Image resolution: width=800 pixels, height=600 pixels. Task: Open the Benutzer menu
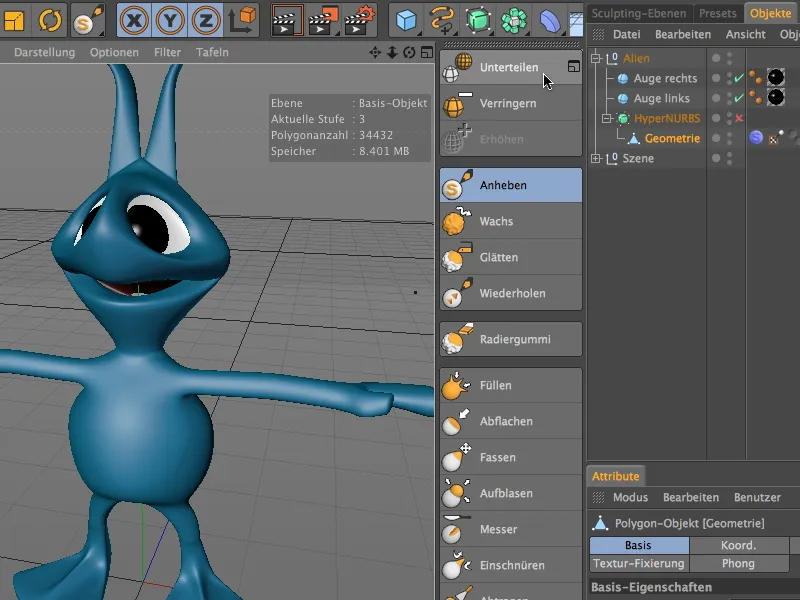tap(757, 497)
